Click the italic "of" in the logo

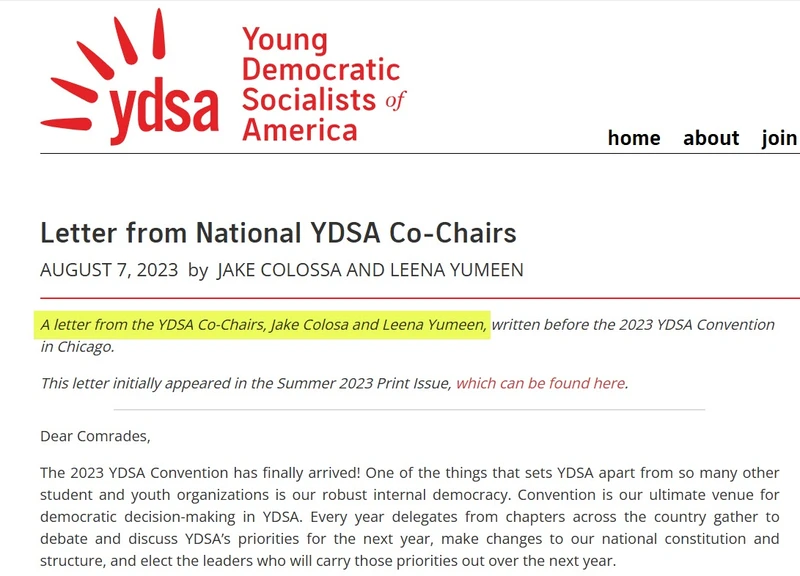pos(396,100)
